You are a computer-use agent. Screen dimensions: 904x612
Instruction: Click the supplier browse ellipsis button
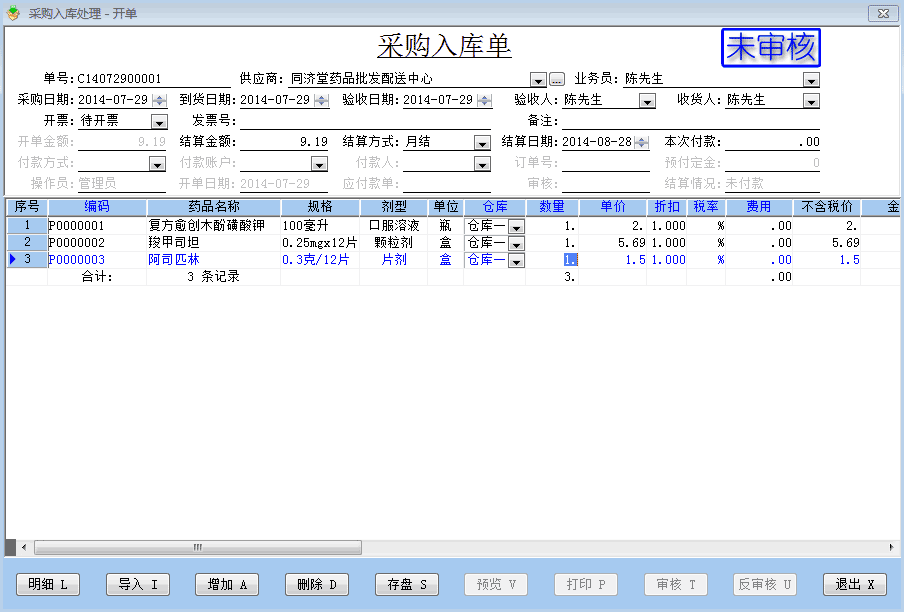tap(557, 79)
